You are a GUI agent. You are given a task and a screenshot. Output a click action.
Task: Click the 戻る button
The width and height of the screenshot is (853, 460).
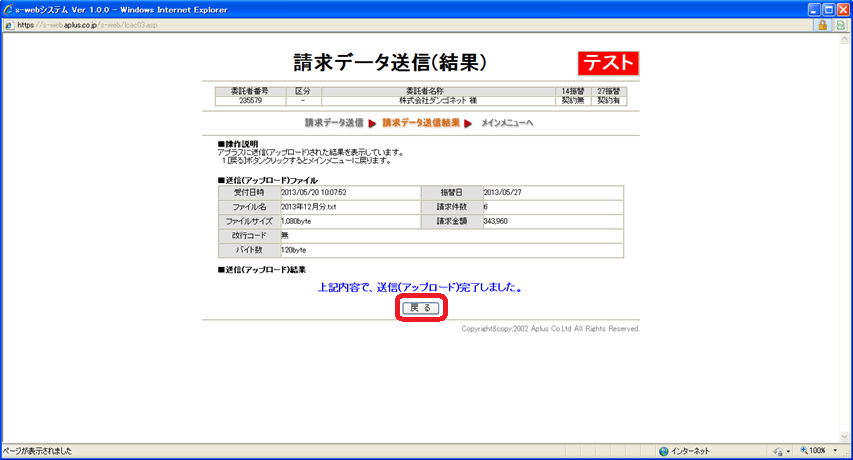coord(421,308)
